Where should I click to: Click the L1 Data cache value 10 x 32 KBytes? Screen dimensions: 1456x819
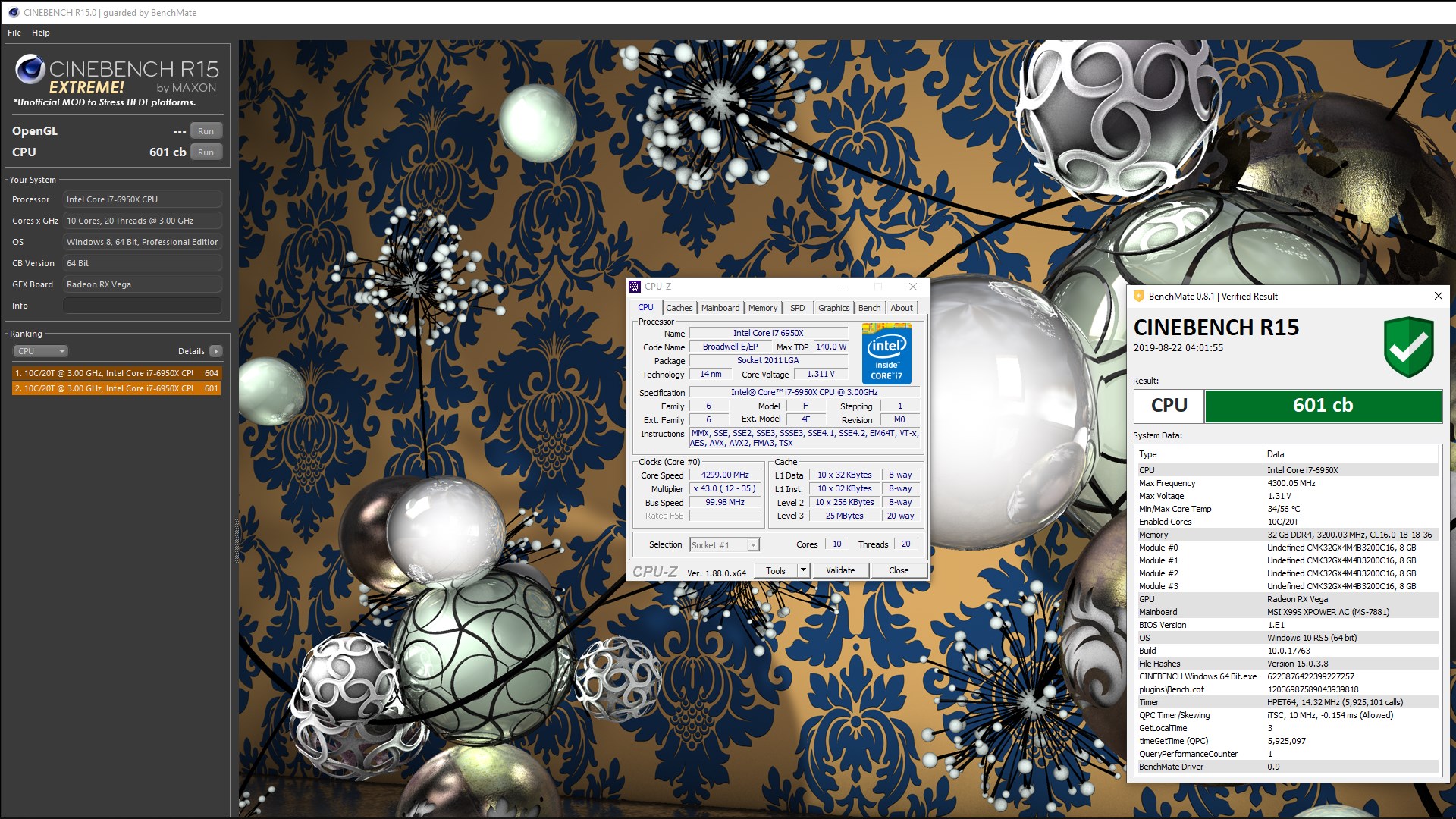pyautogui.click(x=844, y=475)
